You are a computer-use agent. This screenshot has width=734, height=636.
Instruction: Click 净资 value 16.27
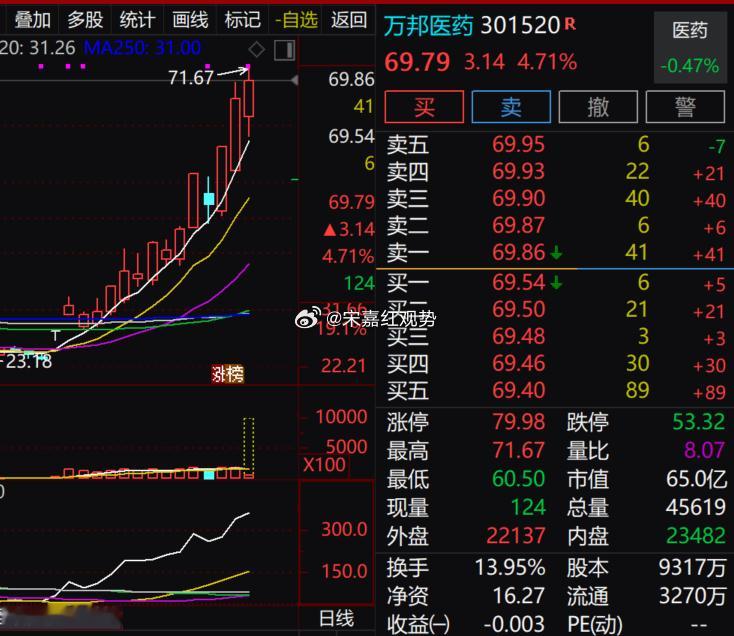(518, 596)
